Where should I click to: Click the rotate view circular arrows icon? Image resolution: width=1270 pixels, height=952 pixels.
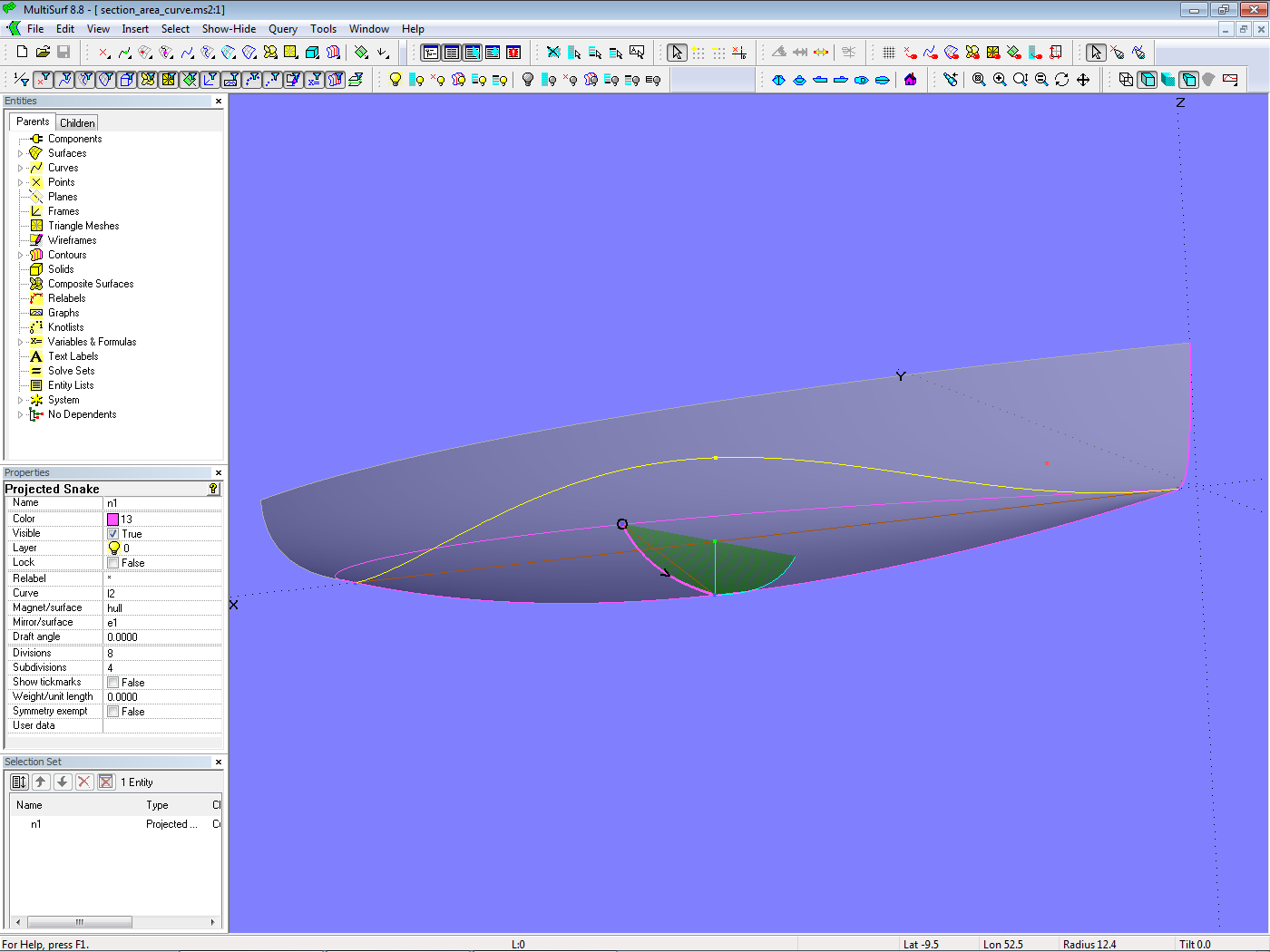click(x=1062, y=80)
